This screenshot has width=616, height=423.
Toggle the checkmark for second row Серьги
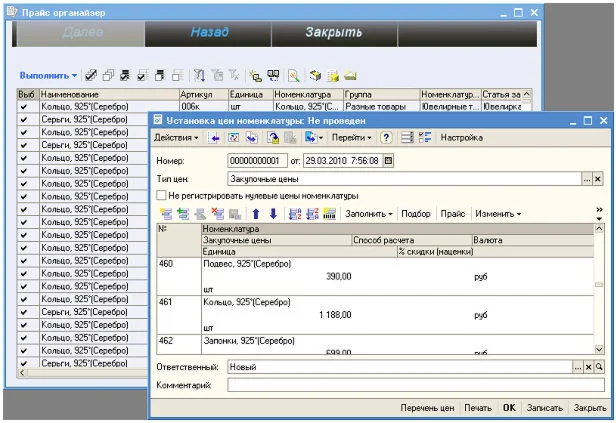point(25,119)
